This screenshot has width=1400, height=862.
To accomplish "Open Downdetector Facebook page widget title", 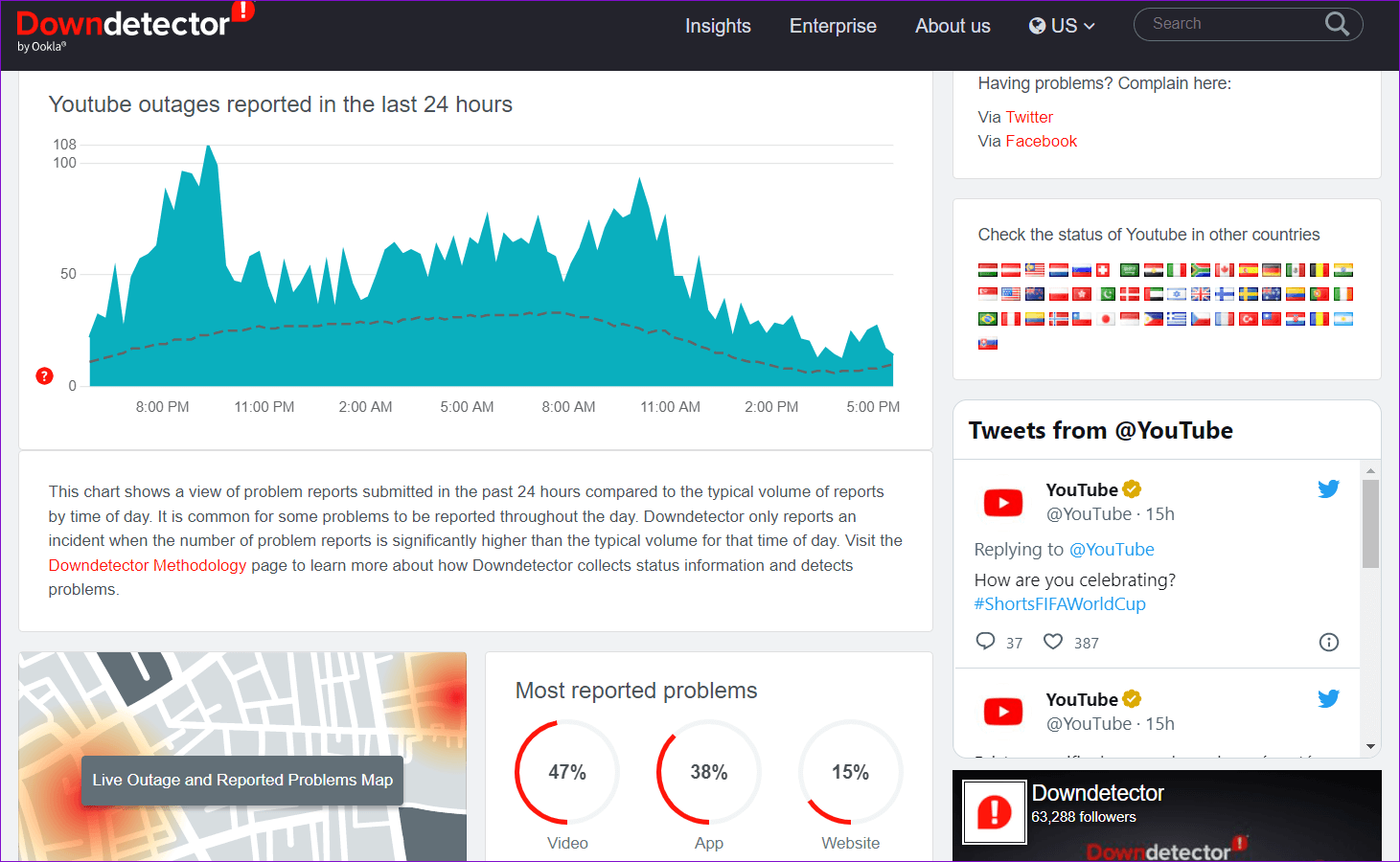I will pos(1098,793).
